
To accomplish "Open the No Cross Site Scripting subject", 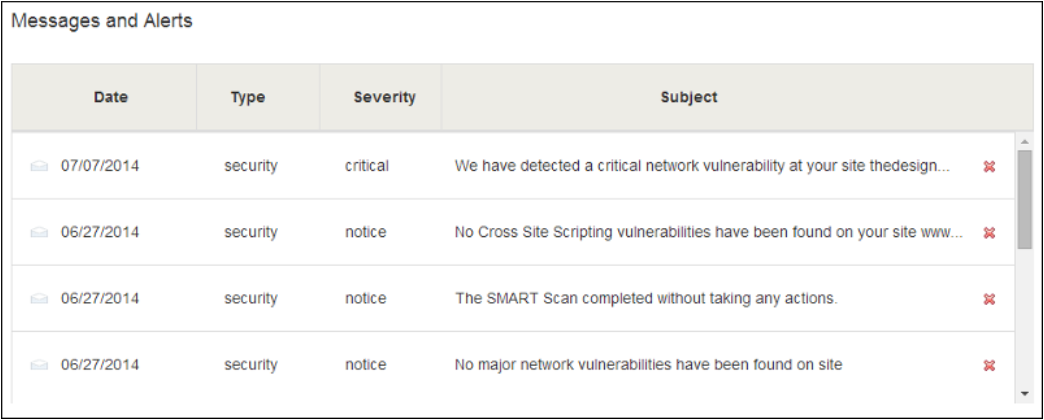I will pyautogui.click(x=708, y=232).
